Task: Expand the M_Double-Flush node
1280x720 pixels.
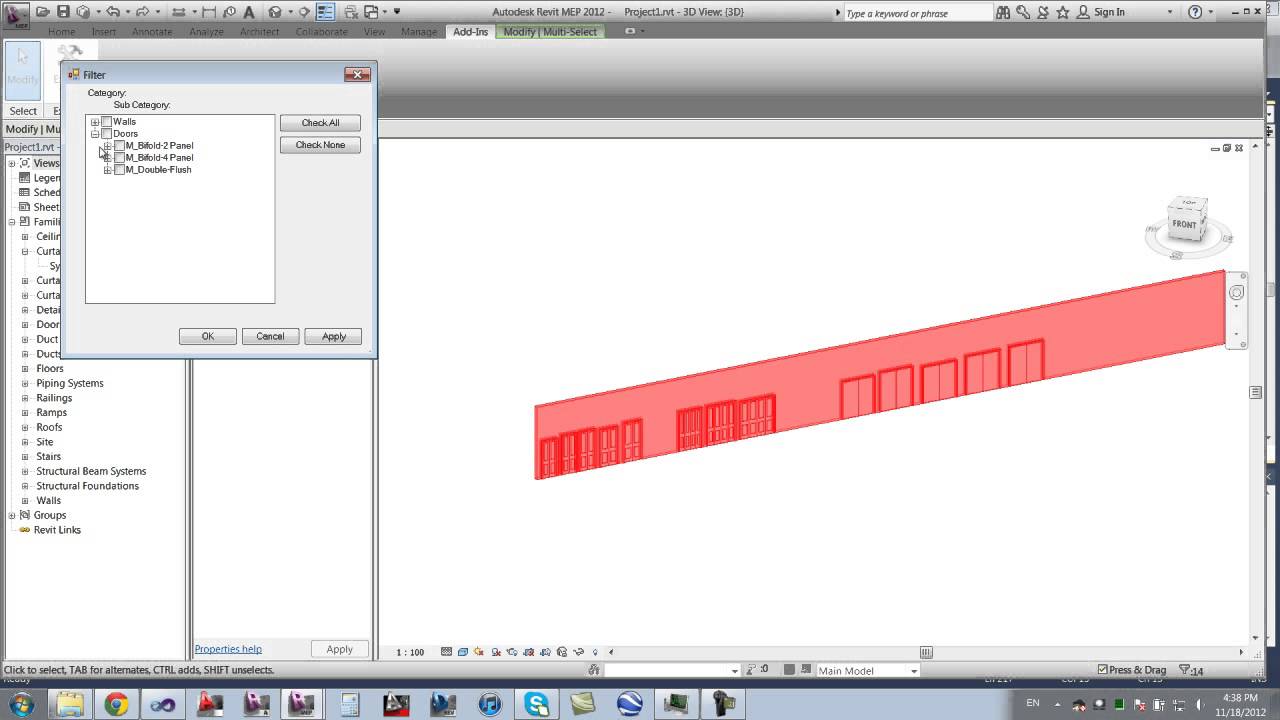Action: click(x=108, y=170)
